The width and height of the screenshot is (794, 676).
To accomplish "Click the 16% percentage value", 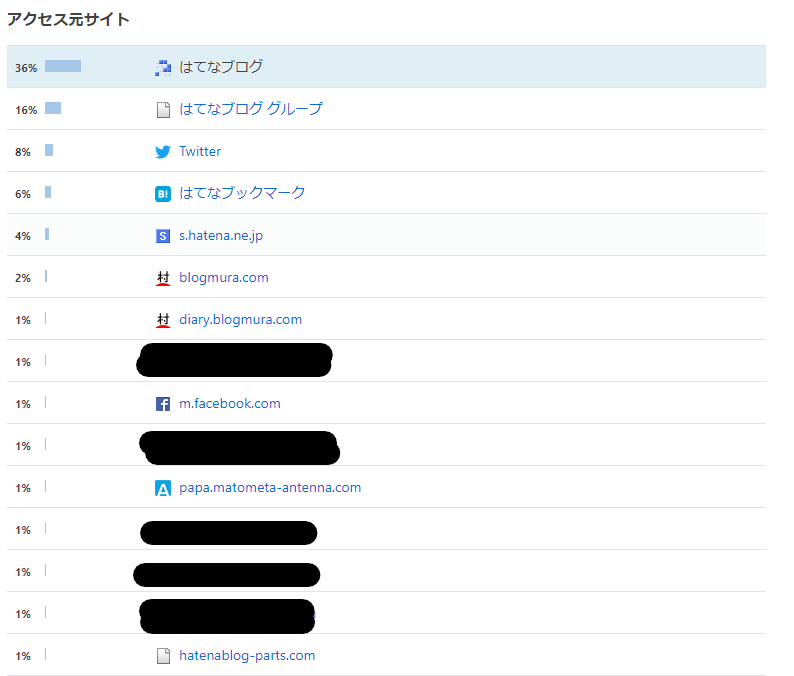I will coord(26,110).
